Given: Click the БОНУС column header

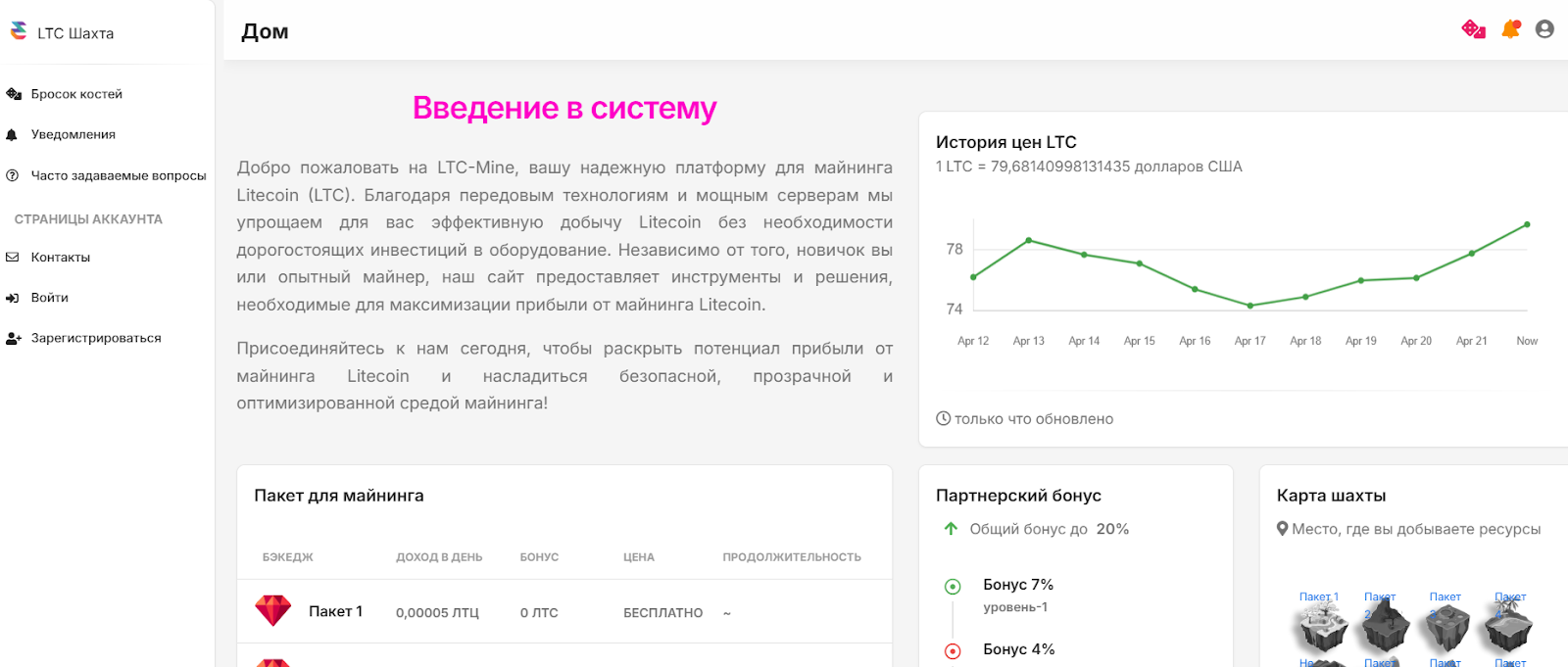Looking at the screenshot, I should (x=539, y=557).
